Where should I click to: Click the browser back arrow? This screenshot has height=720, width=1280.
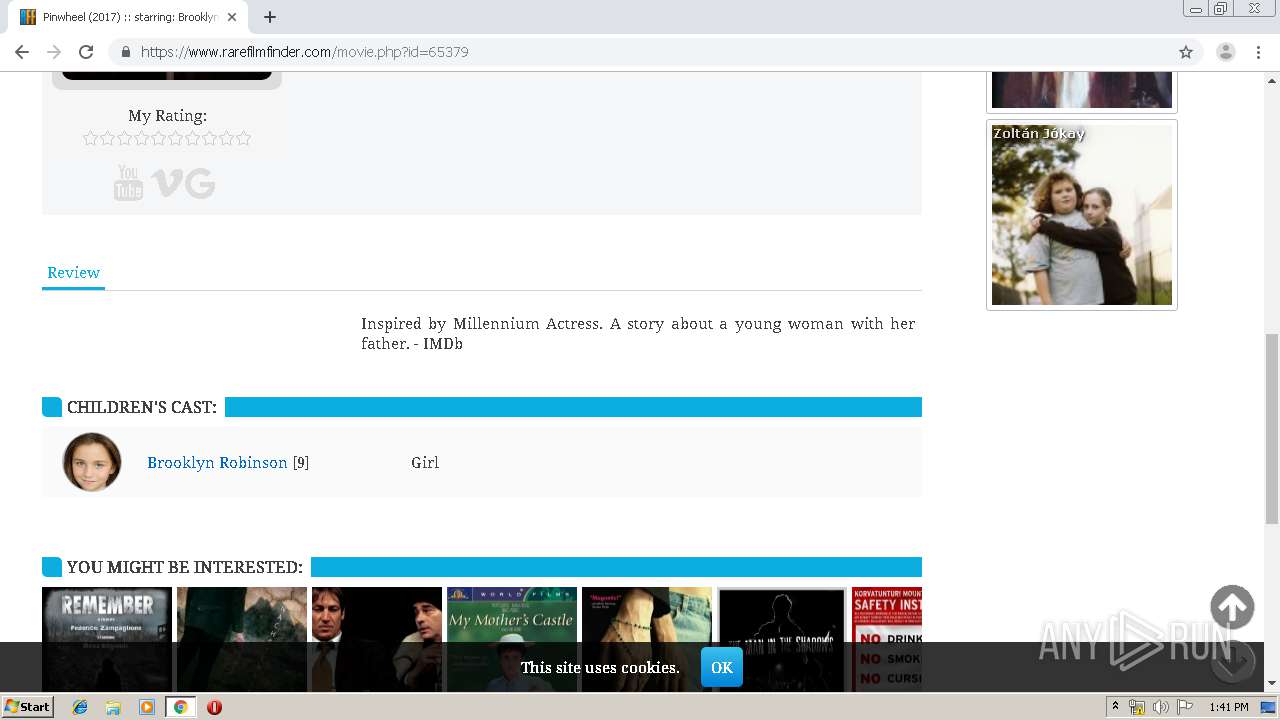(x=22, y=52)
